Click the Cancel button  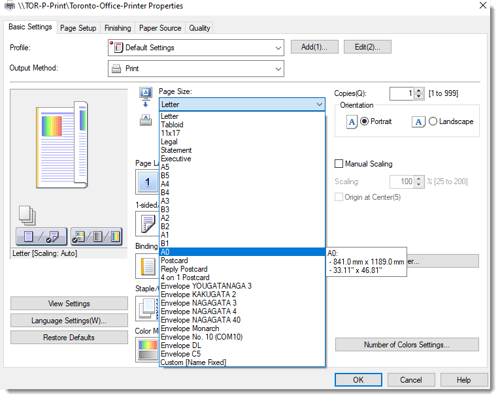(411, 380)
